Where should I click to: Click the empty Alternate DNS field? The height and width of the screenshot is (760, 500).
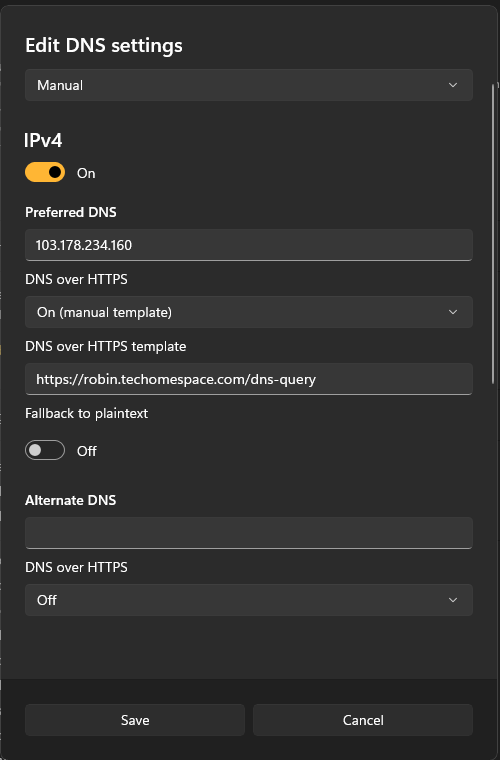(249, 533)
